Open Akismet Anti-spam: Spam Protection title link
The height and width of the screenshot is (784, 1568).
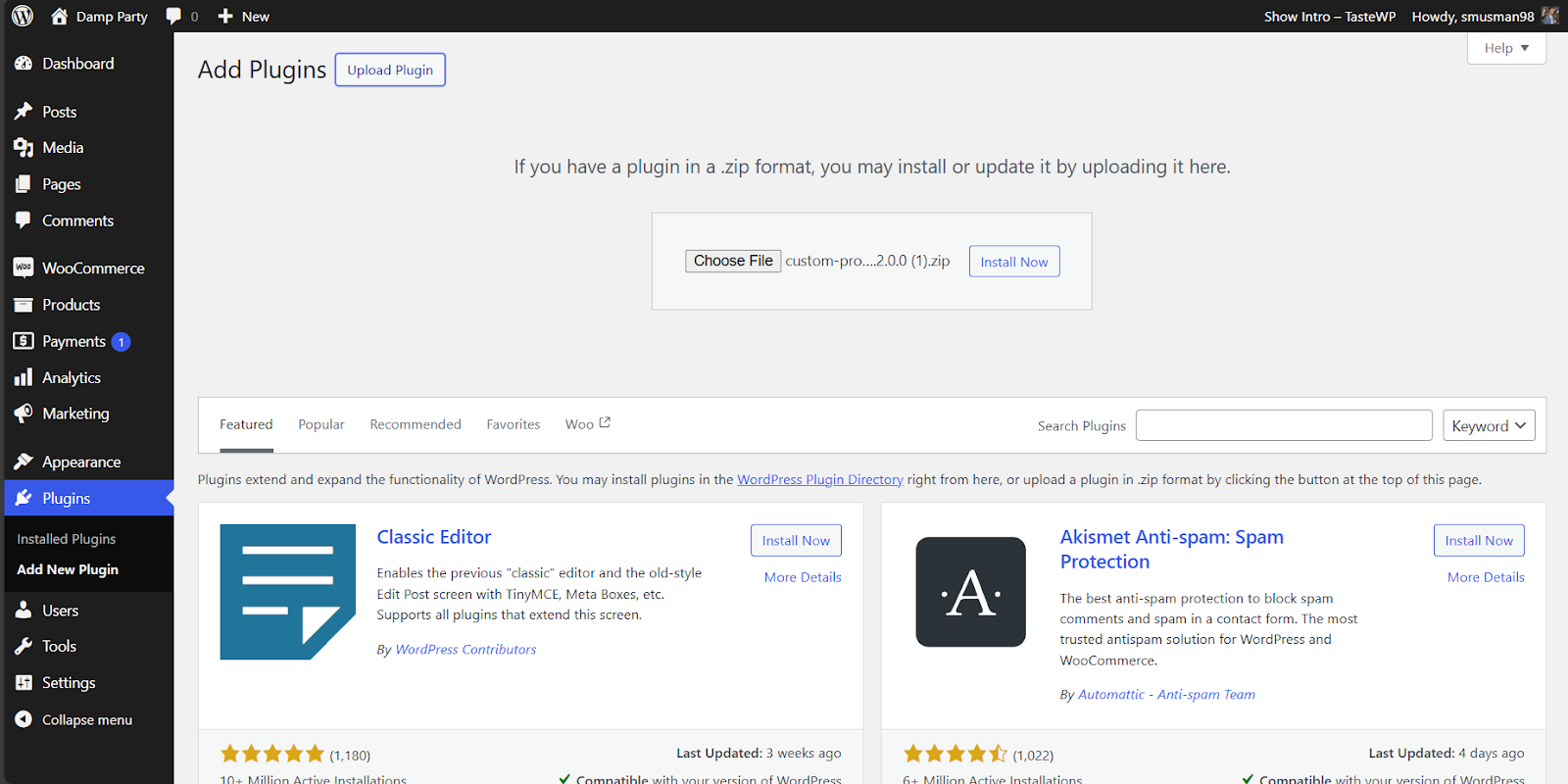coord(1172,549)
